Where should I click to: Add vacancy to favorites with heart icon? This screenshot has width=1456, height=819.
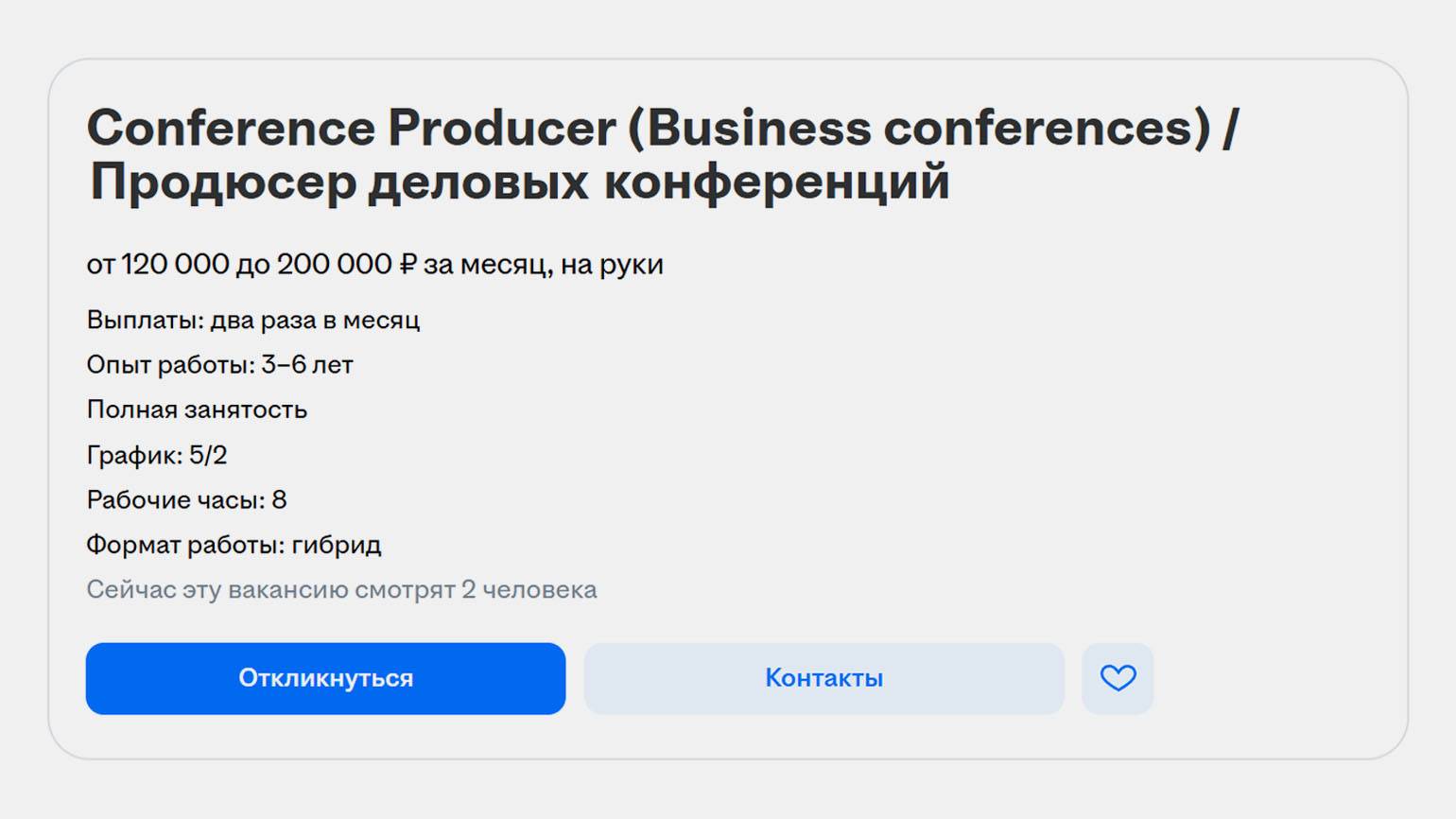coord(1118,678)
